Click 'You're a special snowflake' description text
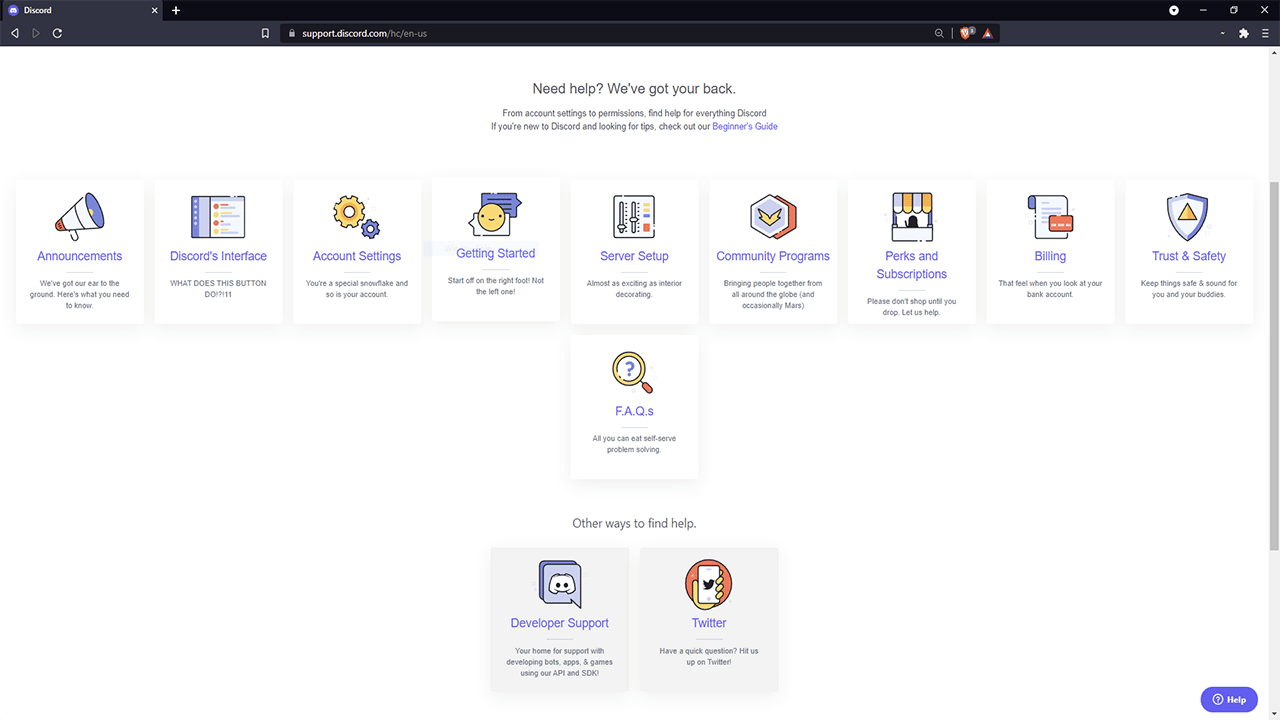The height and width of the screenshot is (720, 1280). click(357, 289)
